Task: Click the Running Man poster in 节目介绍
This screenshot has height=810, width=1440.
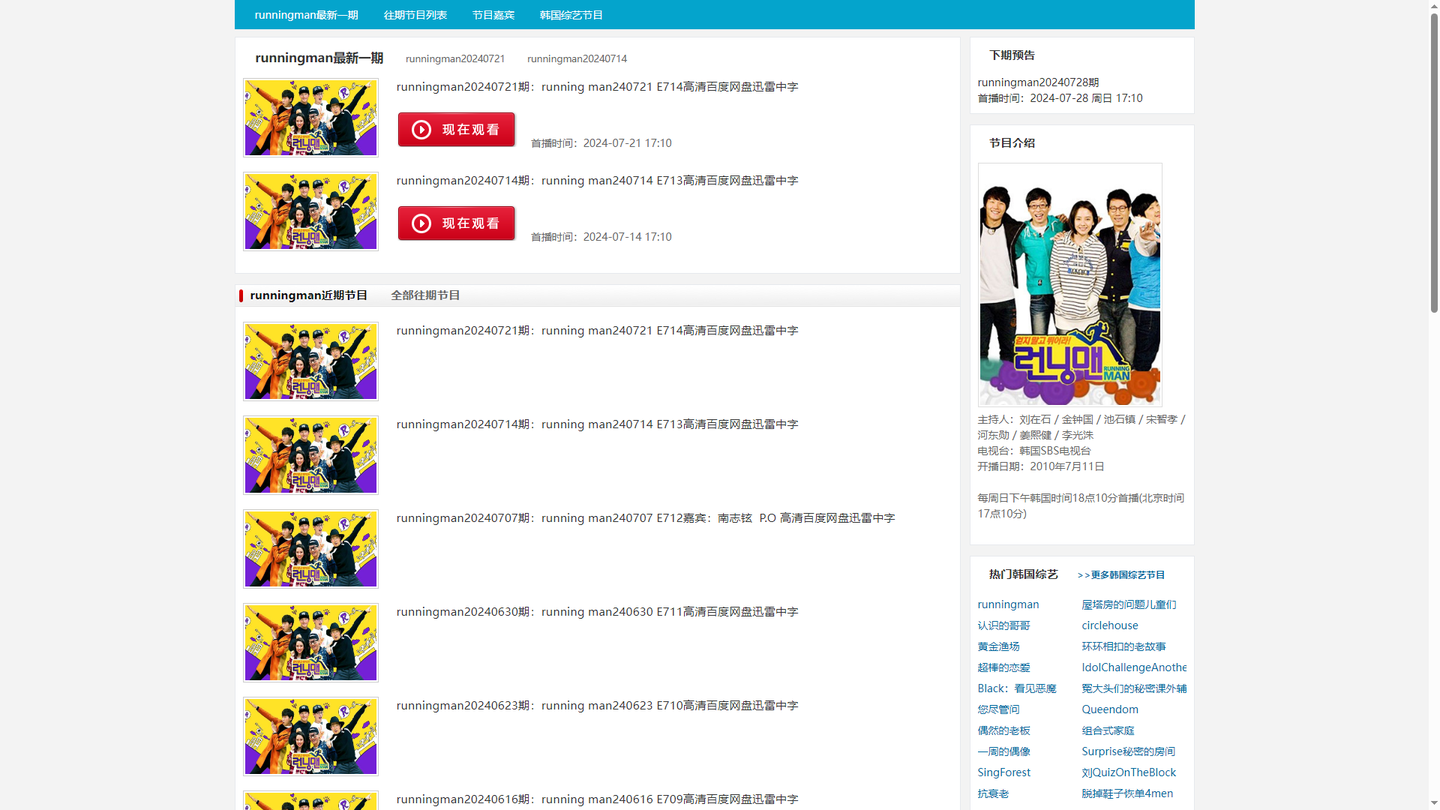Action: [1070, 285]
